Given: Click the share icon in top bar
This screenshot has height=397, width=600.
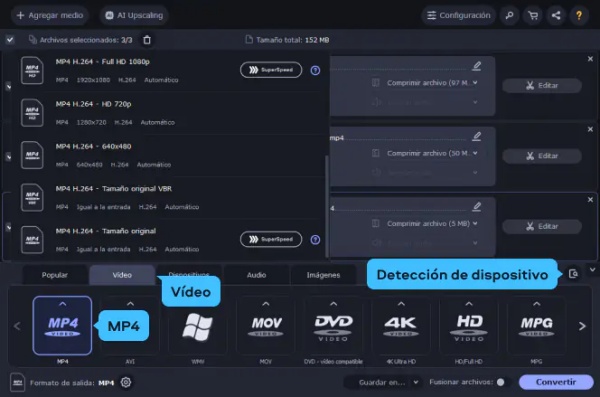Looking at the screenshot, I should [x=556, y=15].
